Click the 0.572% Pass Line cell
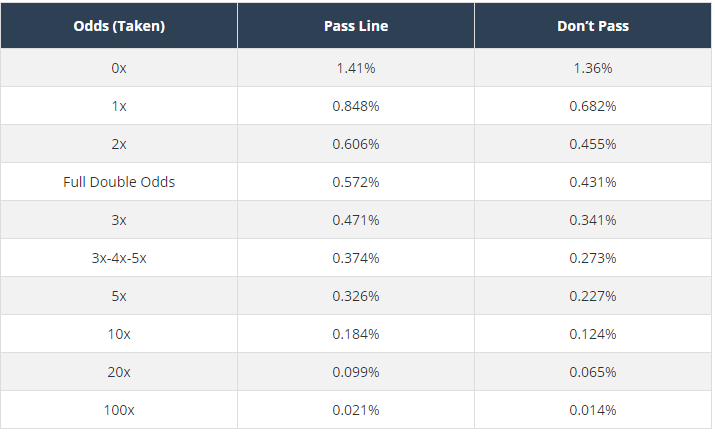The height and width of the screenshot is (433, 715). coord(355,182)
